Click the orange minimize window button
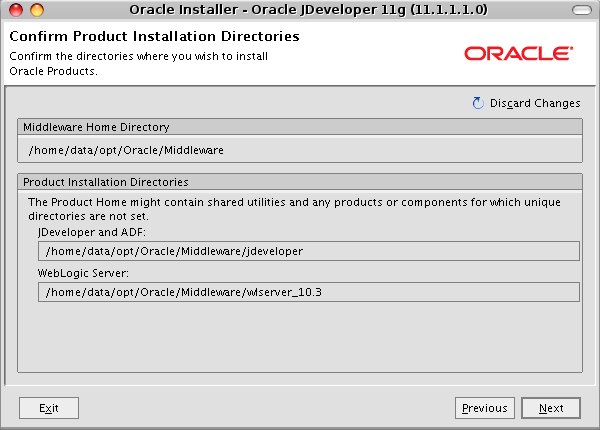 37,10
